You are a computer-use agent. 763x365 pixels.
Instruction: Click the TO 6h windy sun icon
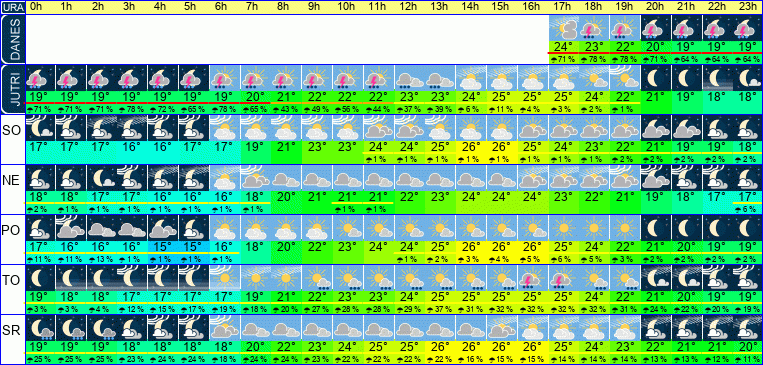click(225, 278)
